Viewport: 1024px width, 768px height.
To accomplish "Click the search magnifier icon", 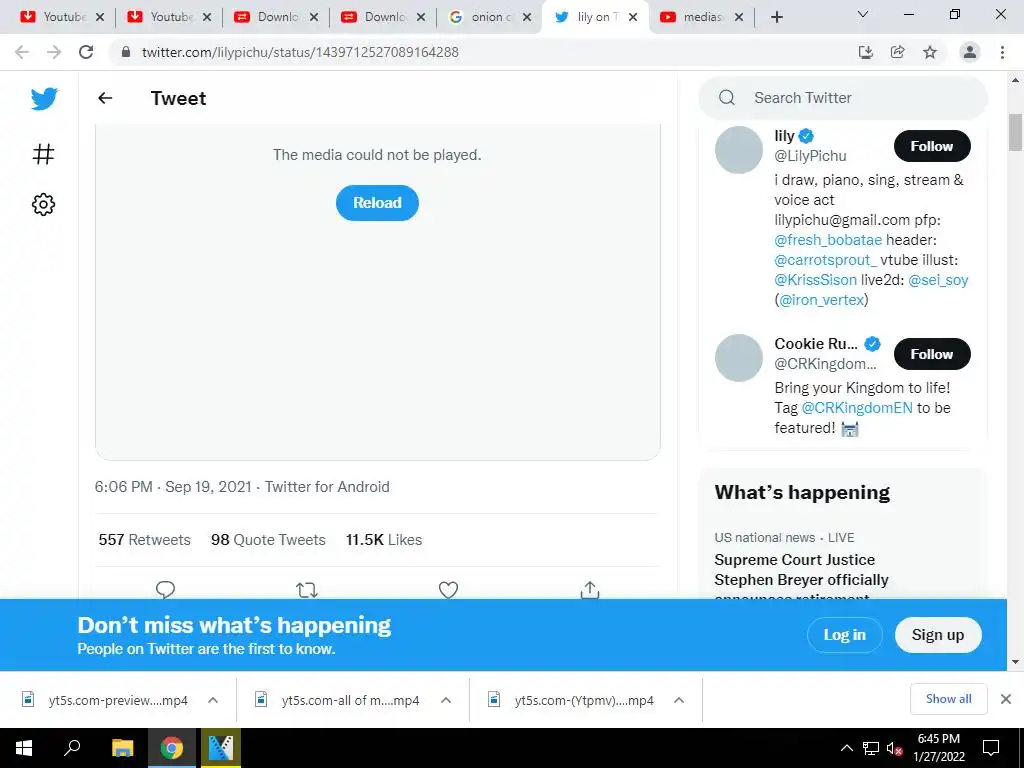I will pyautogui.click(x=727, y=98).
